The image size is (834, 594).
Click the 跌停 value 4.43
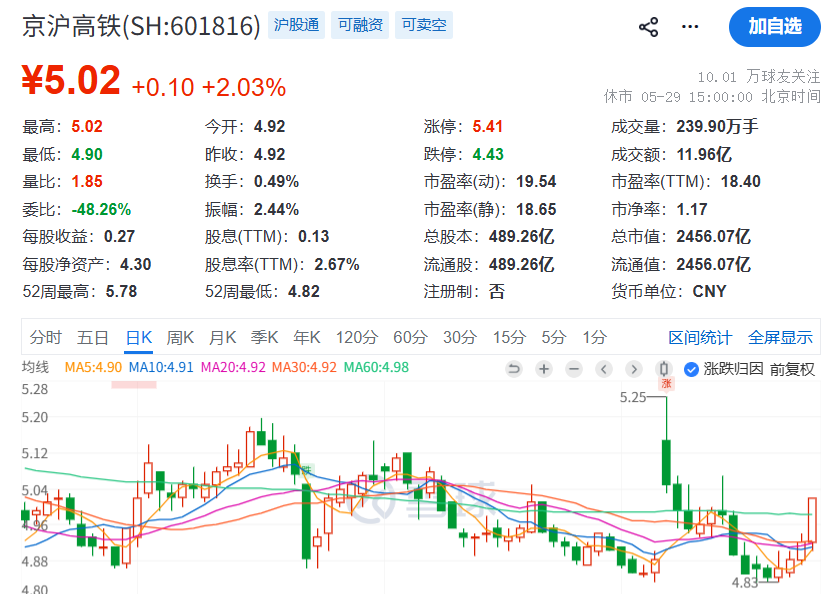(x=488, y=154)
